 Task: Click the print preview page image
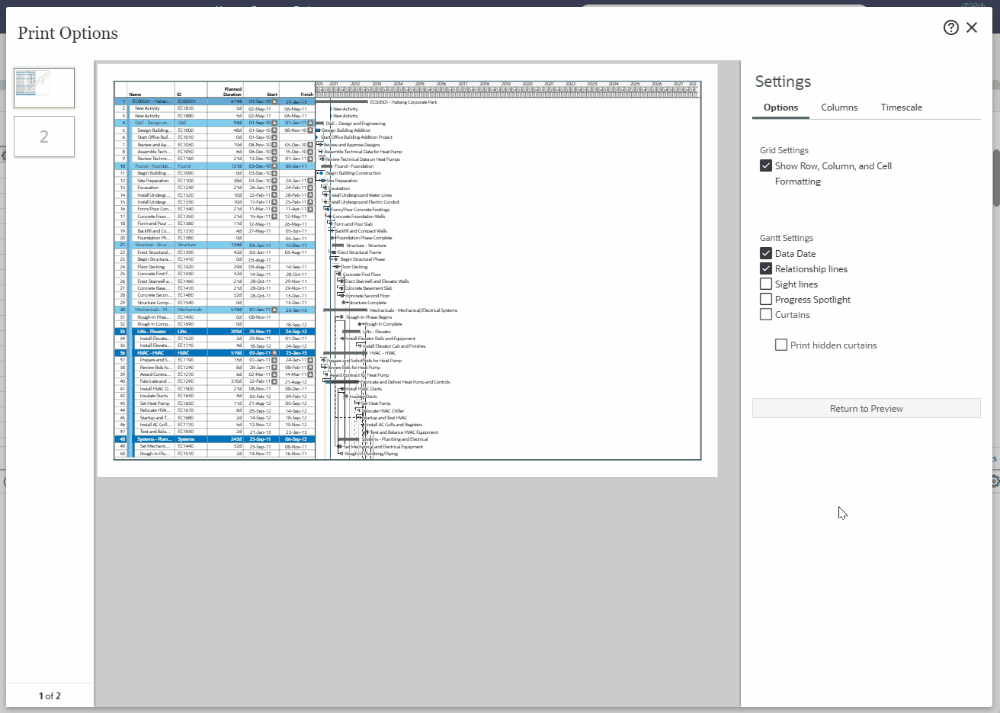click(407, 270)
